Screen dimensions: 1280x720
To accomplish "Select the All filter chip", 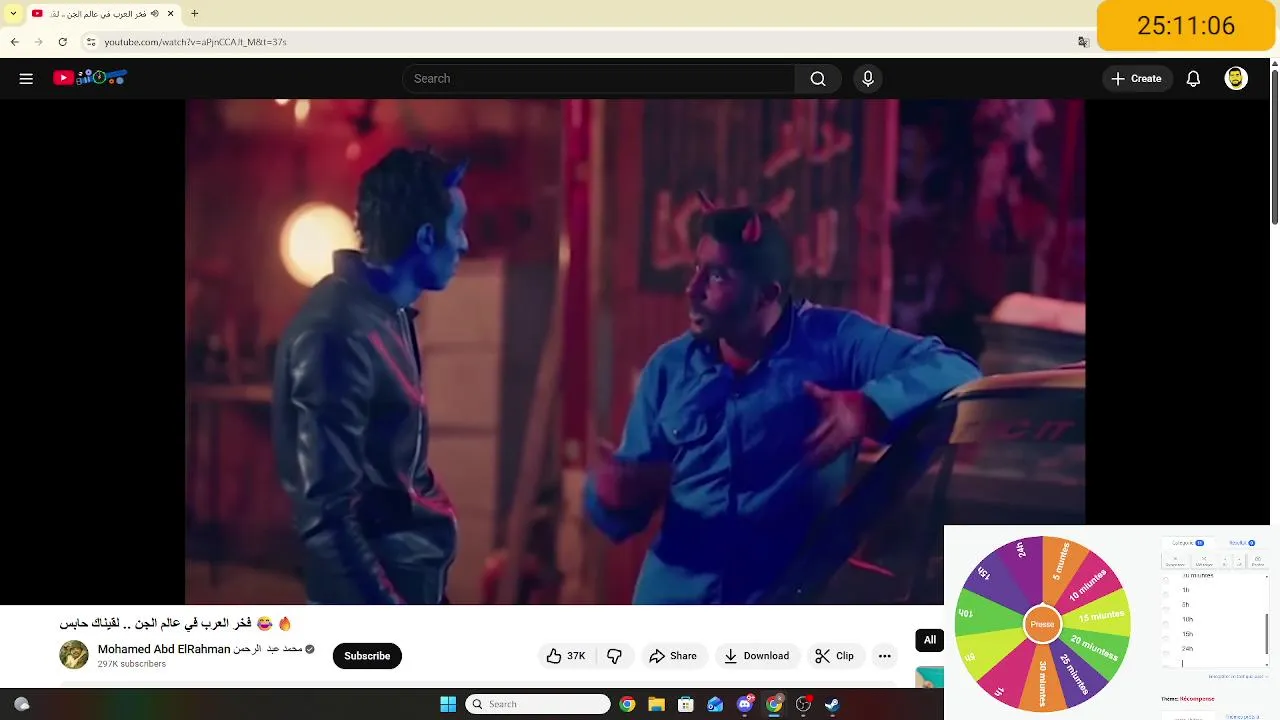I will point(930,640).
